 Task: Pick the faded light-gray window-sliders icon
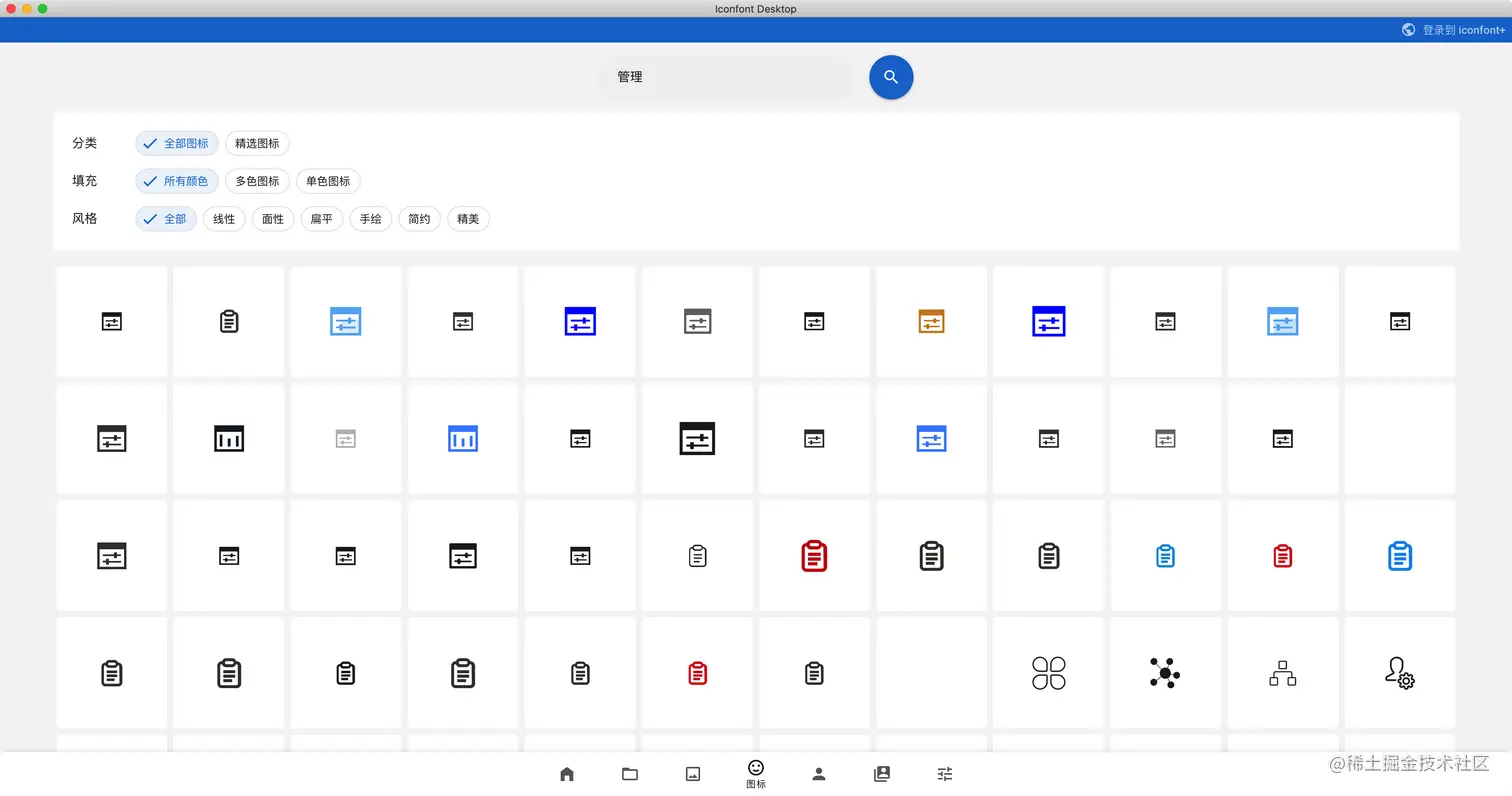tap(346, 438)
